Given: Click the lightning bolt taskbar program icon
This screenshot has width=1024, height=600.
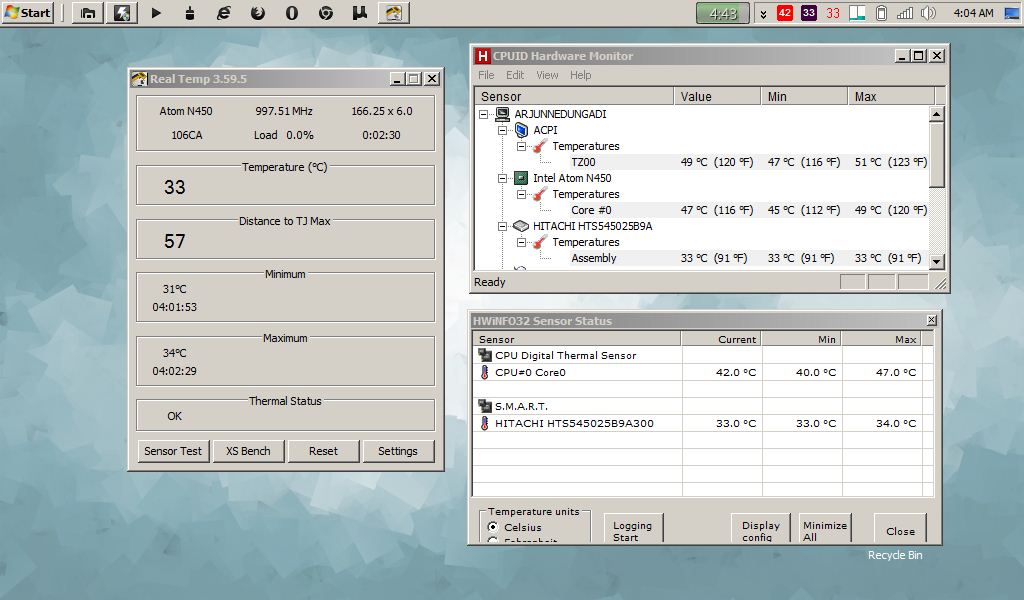Looking at the screenshot, I should click(x=121, y=13).
